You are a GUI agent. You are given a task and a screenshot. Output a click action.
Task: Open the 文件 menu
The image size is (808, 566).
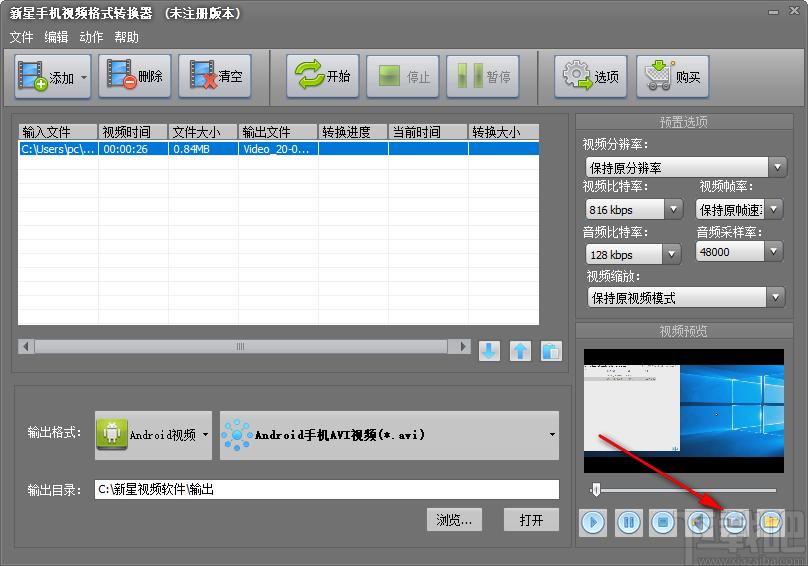(x=21, y=37)
